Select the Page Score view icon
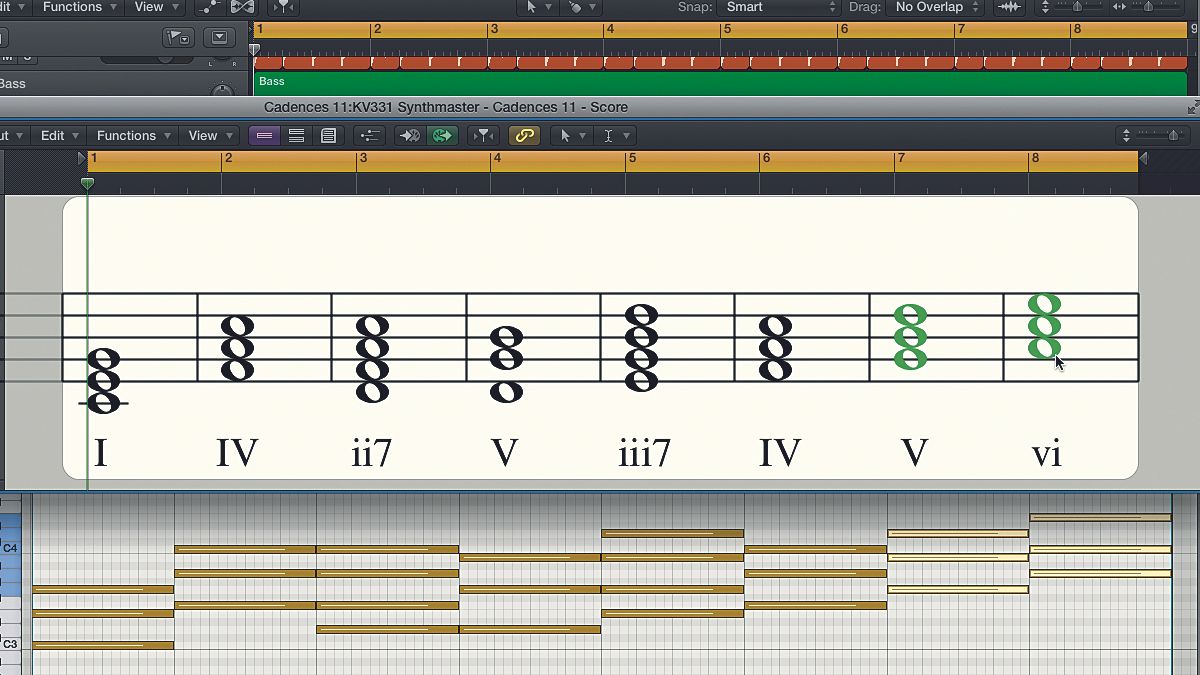The width and height of the screenshot is (1200, 675). [x=329, y=135]
